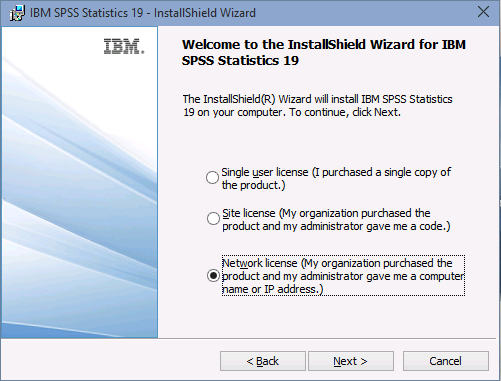The width and height of the screenshot is (501, 381).
Task: Go to the next step with Next >
Action: click(351, 361)
